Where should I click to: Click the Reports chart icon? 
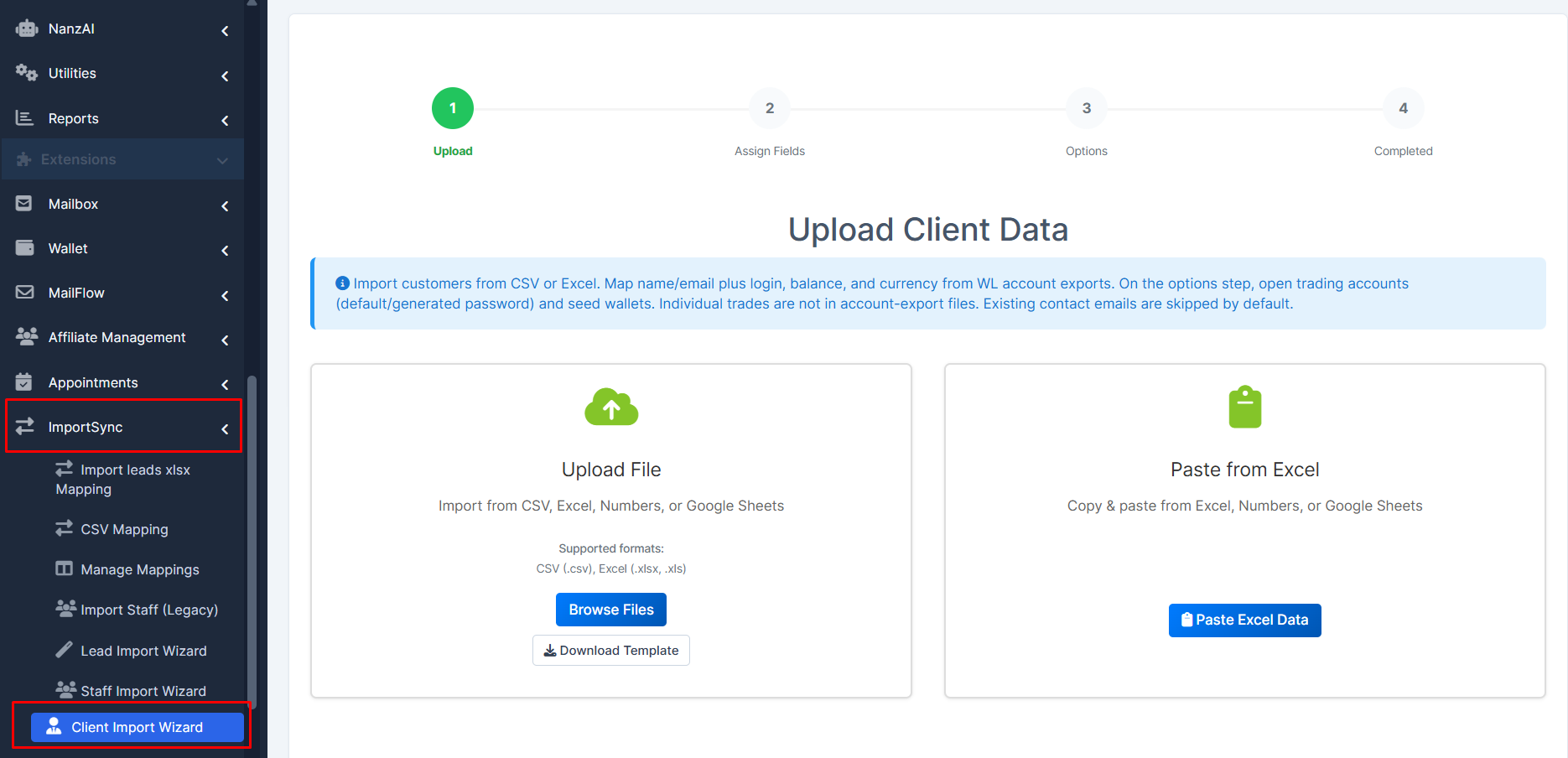(x=25, y=118)
